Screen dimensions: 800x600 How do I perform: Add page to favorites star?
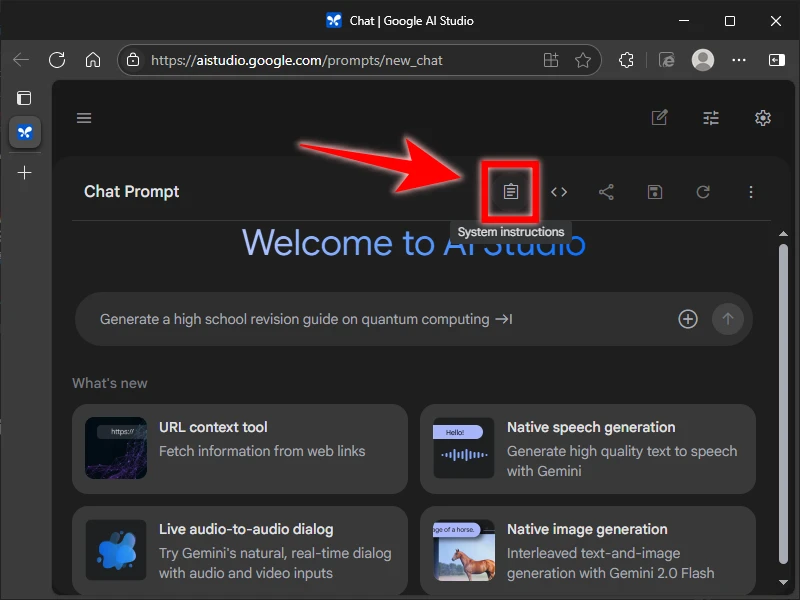(583, 60)
